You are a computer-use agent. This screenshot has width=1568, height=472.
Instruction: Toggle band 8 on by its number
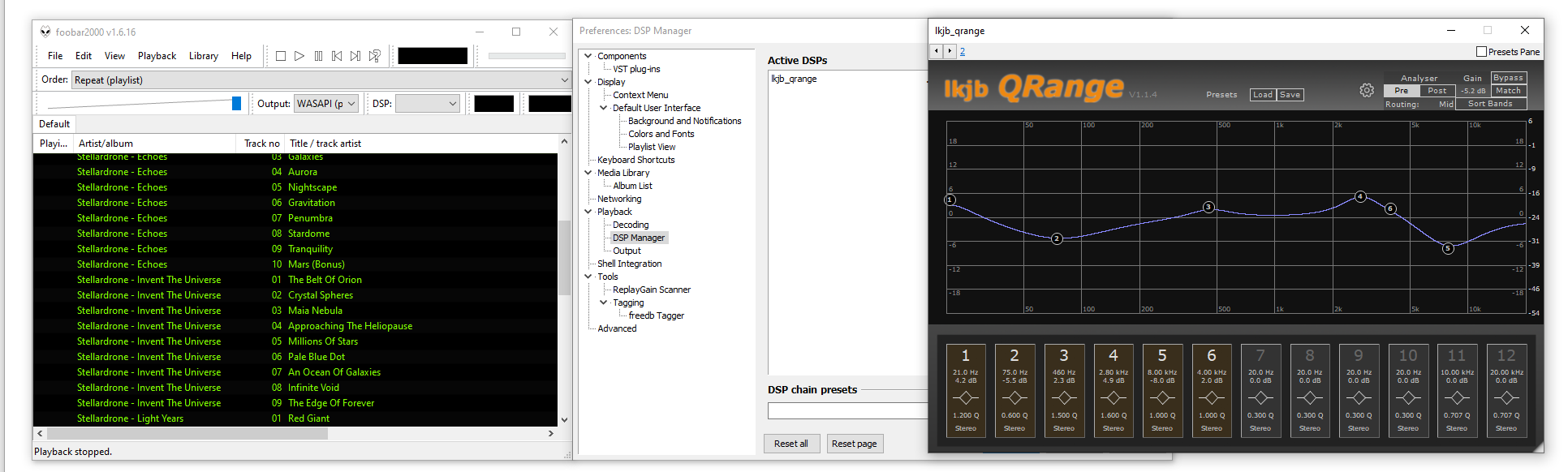1310,355
